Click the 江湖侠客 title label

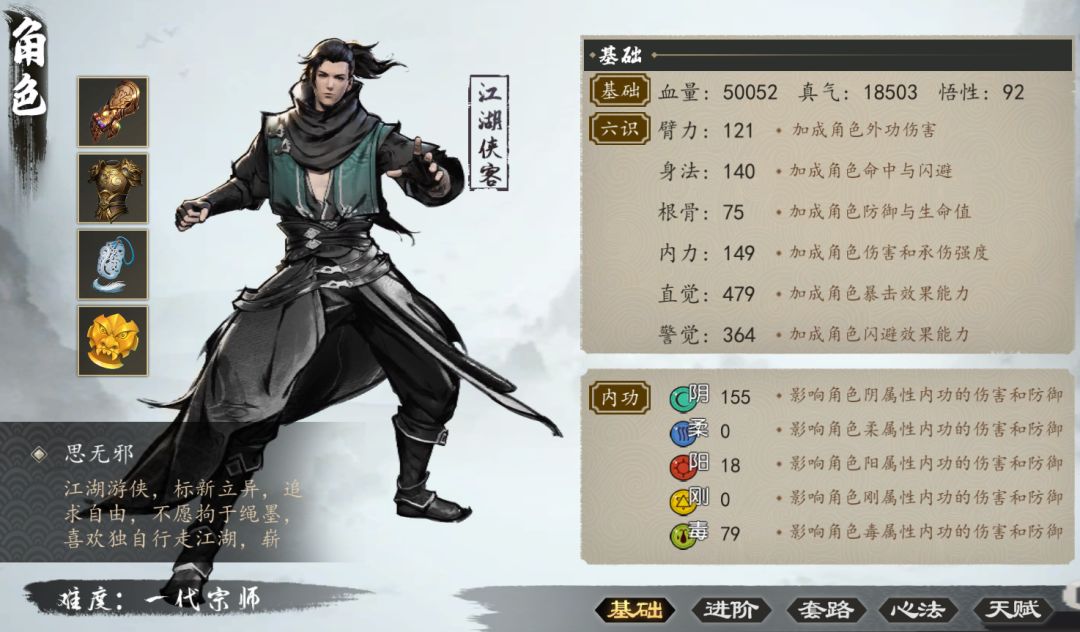pos(489,133)
